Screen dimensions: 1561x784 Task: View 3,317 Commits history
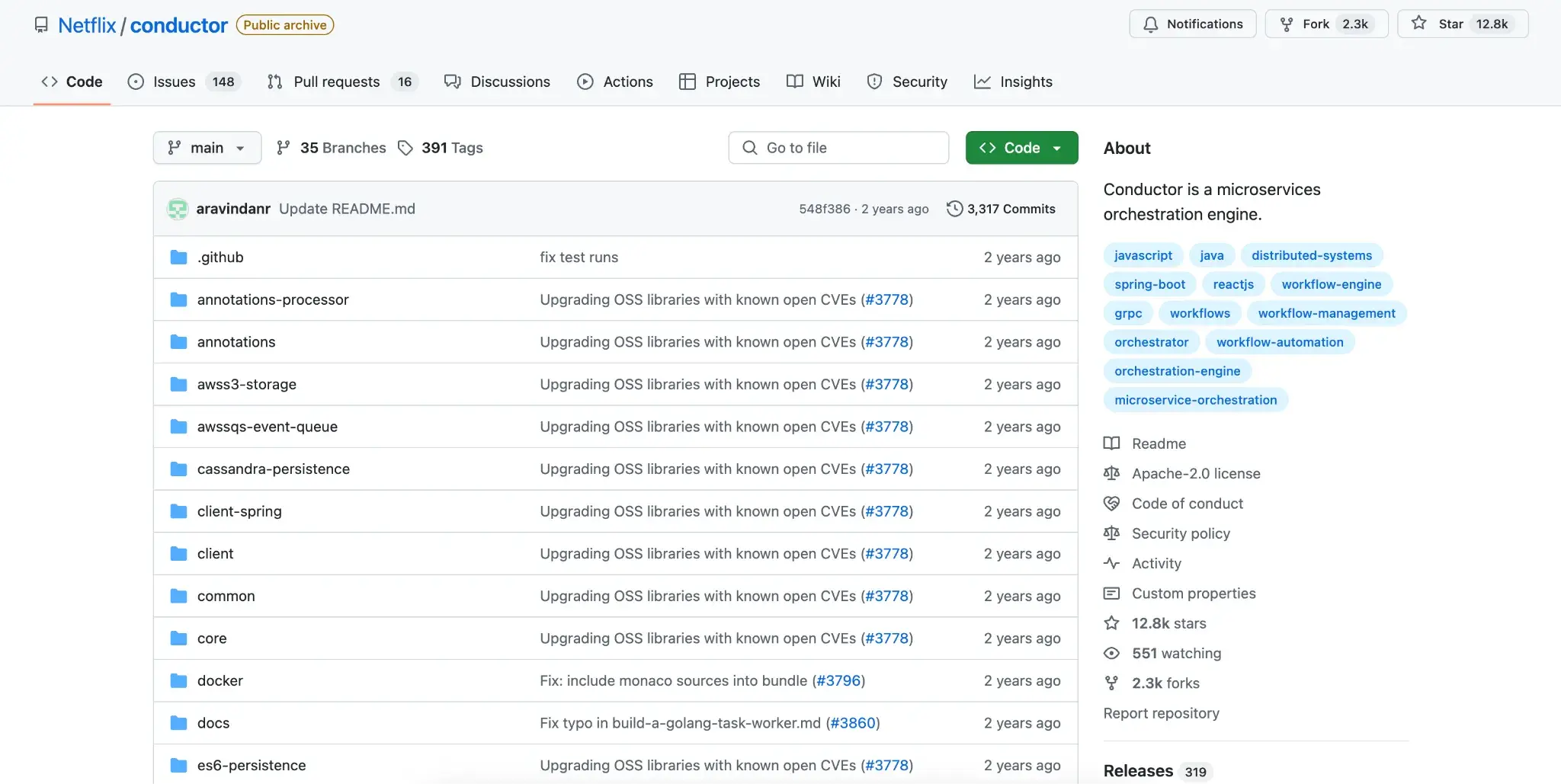click(1001, 209)
